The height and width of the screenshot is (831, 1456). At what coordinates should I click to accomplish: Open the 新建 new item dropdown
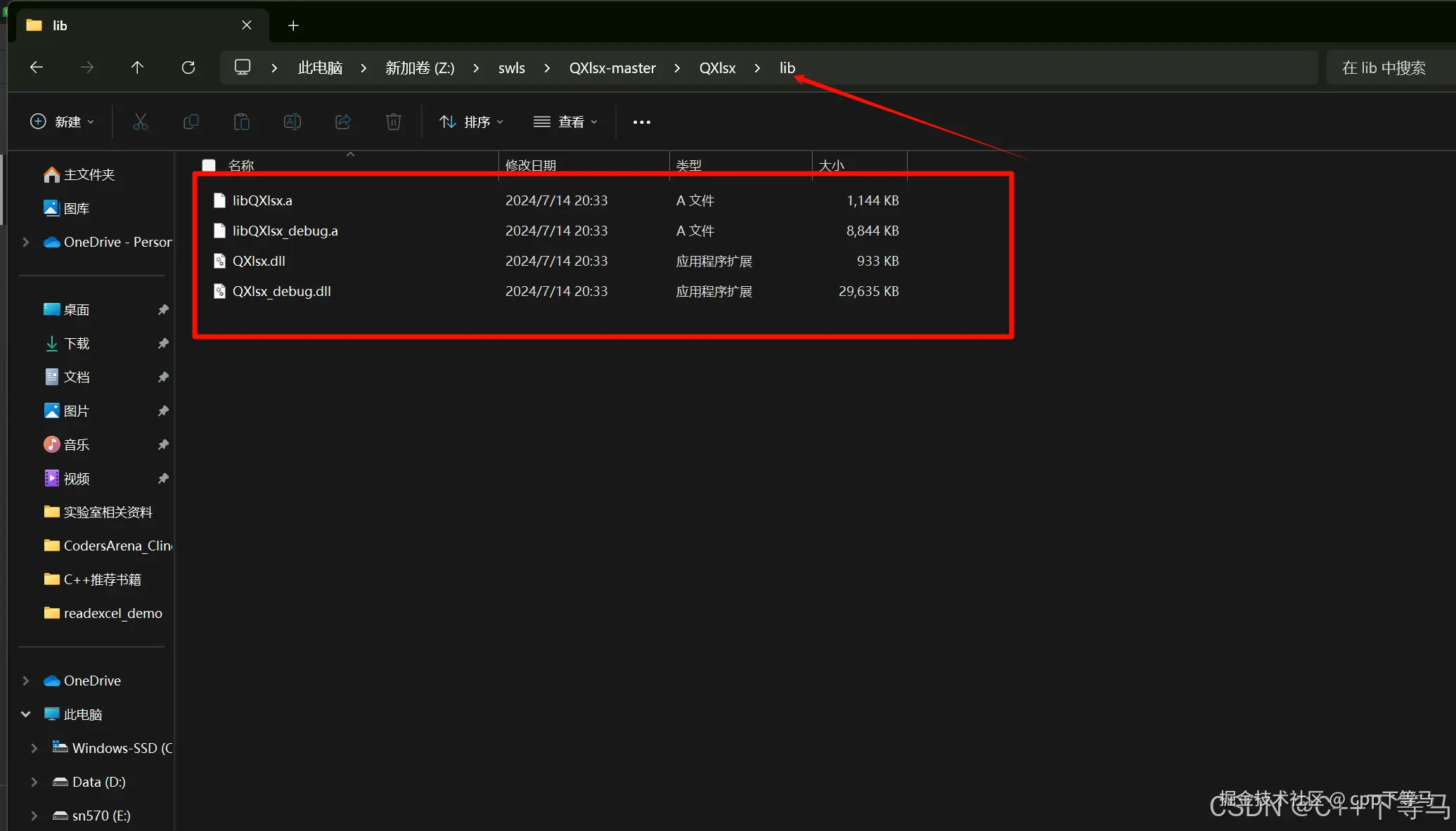[62, 122]
